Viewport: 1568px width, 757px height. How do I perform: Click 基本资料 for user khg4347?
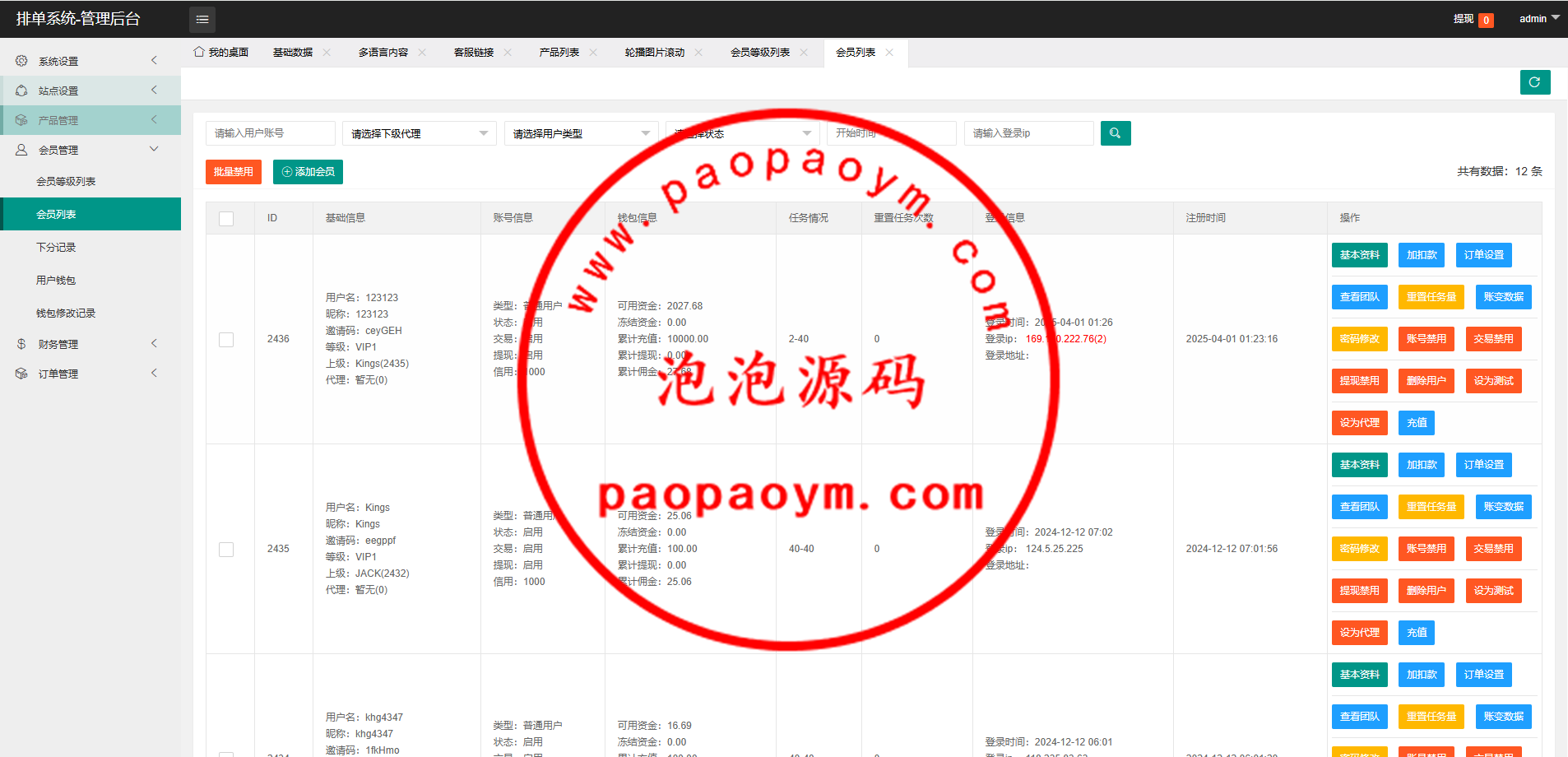pos(1360,675)
